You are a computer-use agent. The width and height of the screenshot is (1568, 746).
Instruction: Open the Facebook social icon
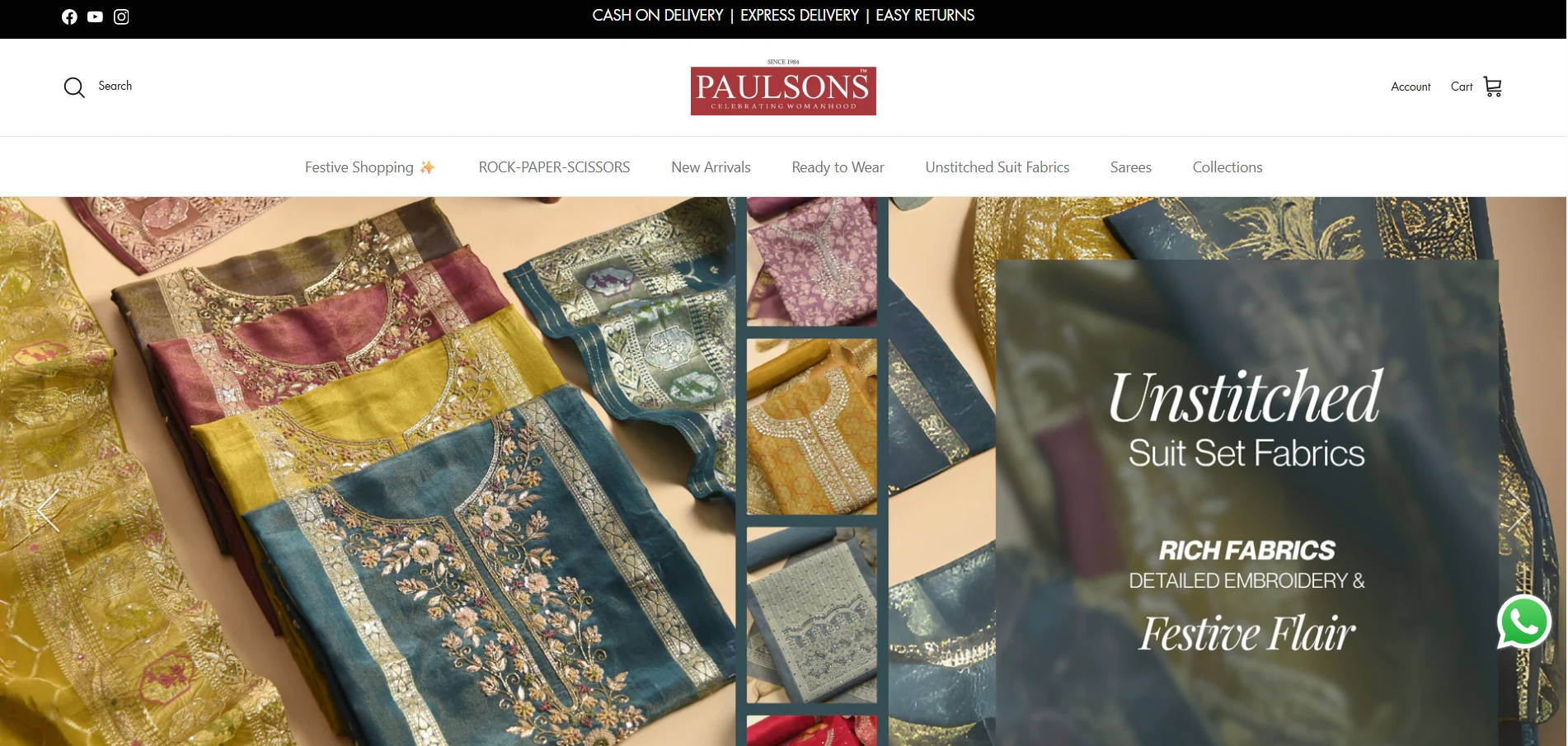tap(69, 16)
